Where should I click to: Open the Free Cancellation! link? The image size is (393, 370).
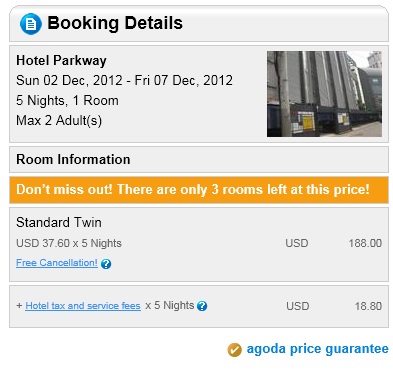tap(57, 263)
